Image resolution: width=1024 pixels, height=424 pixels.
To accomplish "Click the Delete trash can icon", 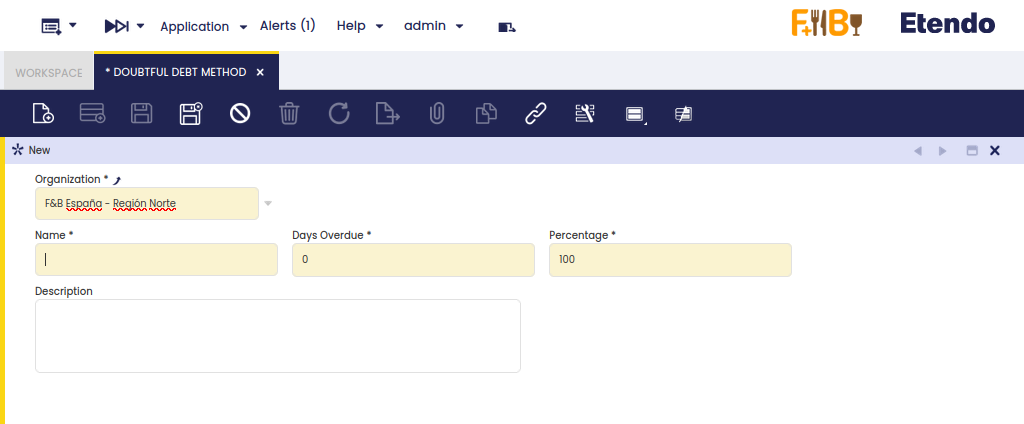I will pos(289,114).
